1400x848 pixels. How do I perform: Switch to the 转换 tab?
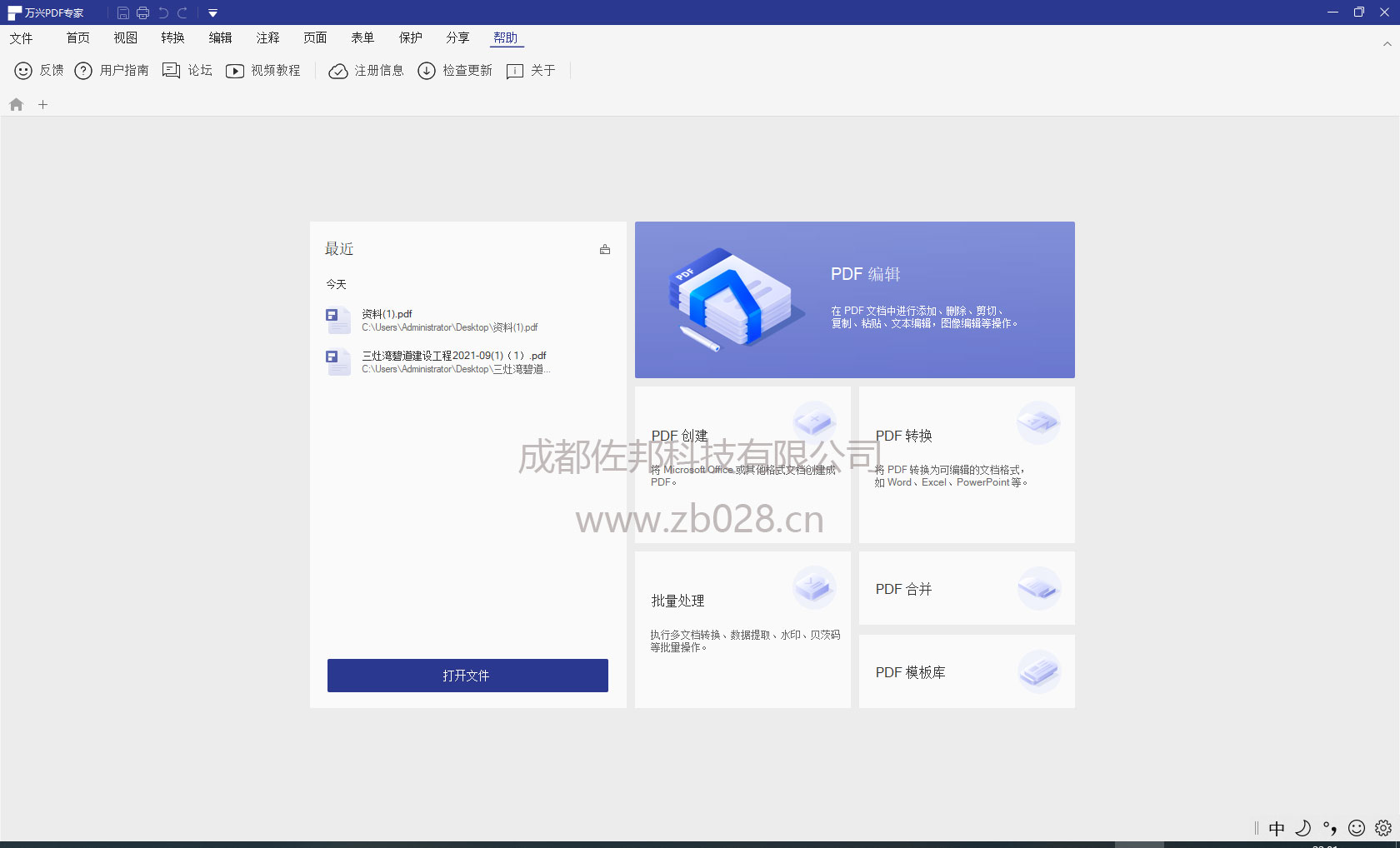[172, 38]
